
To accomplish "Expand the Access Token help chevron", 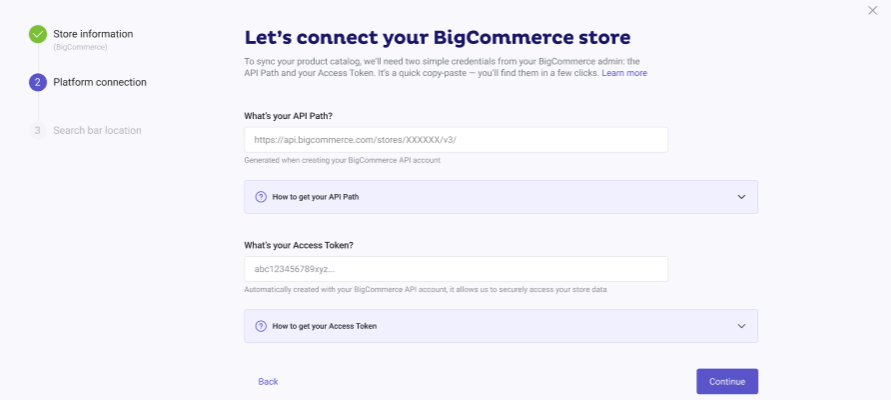I will coord(741,326).
